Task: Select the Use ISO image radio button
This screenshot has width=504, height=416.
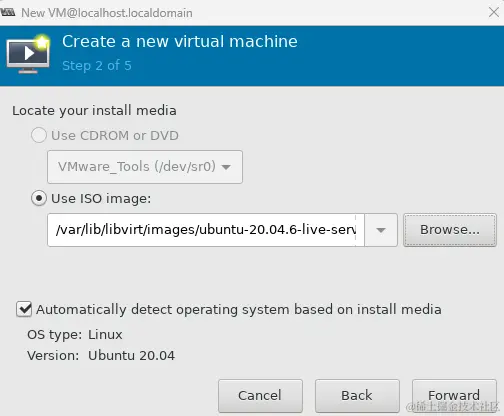Action: pos(39,198)
